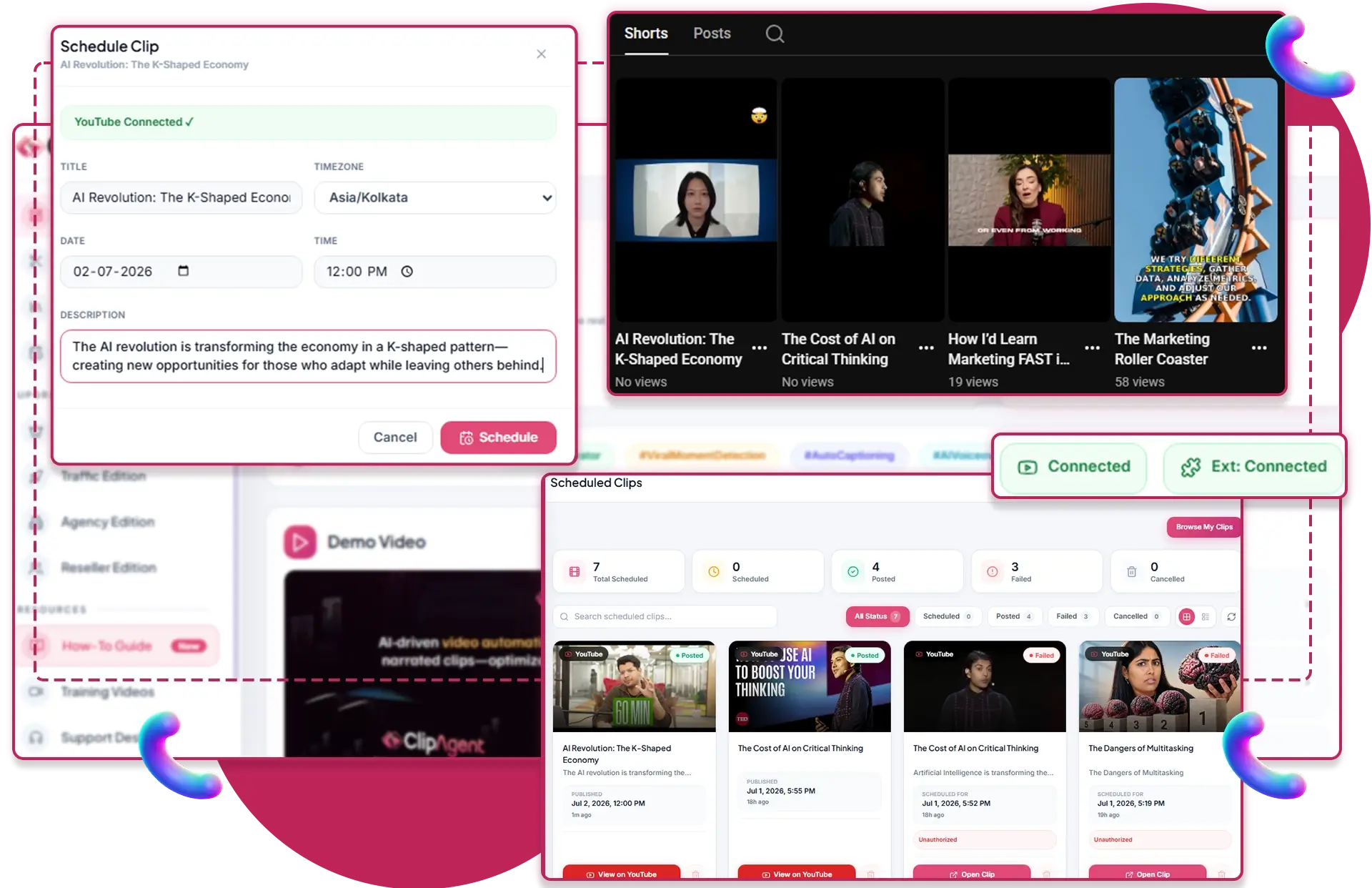1372x888 pixels.
Task: Delete the AI Revolution scheduled clip
Action: click(x=695, y=874)
